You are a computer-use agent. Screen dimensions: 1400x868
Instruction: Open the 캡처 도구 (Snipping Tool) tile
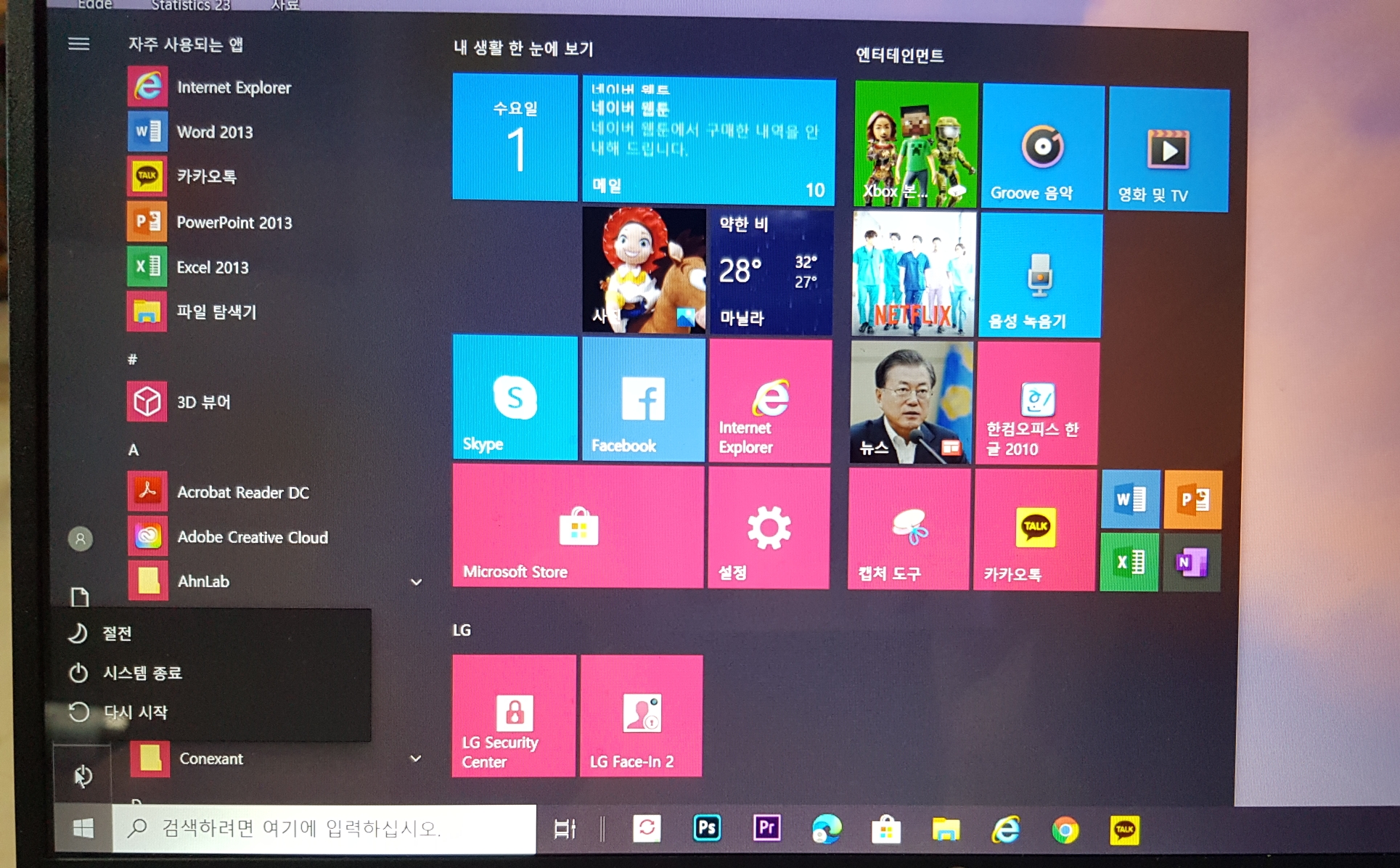[909, 529]
